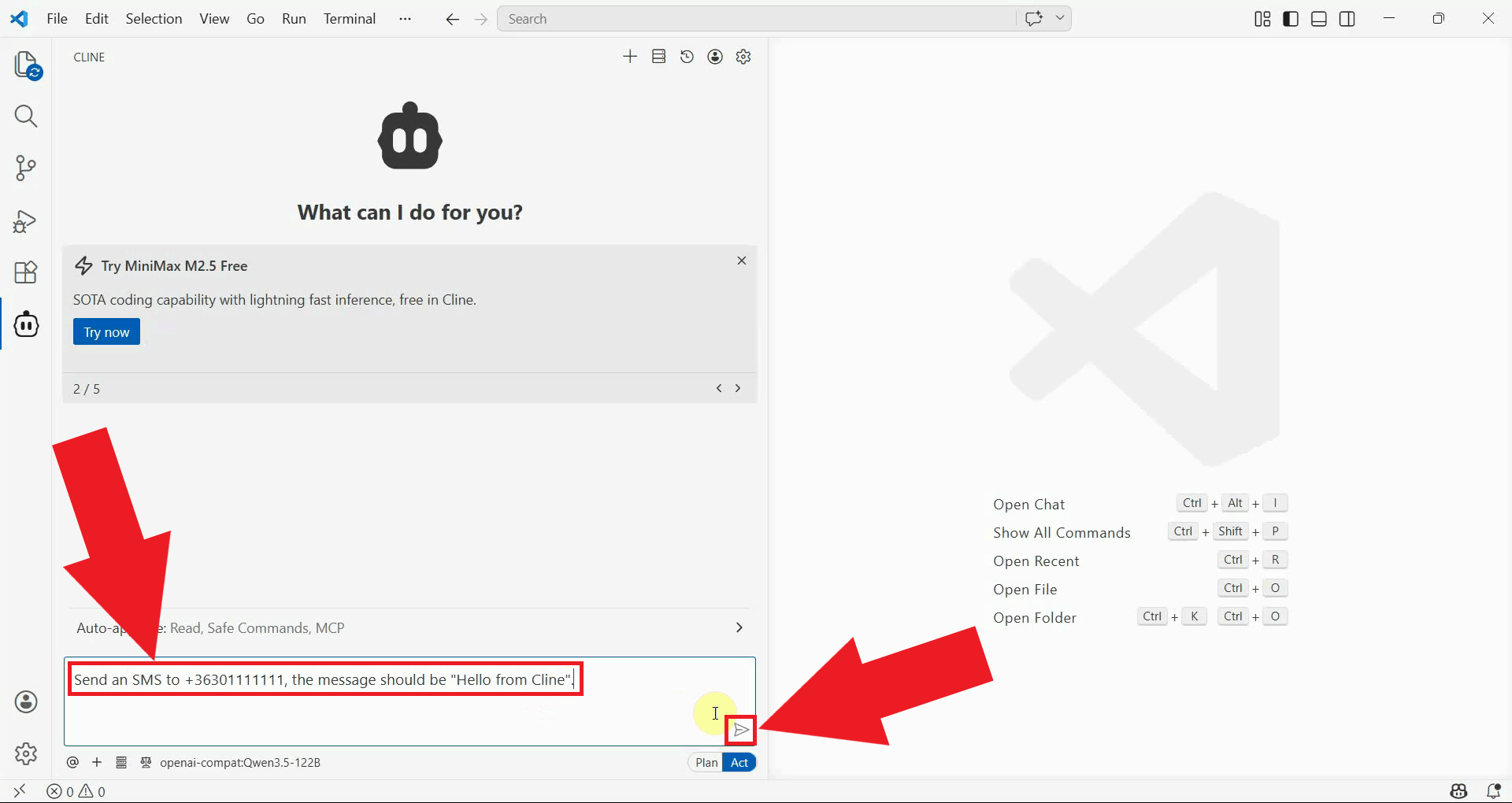Show the next announcement banner
The width and height of the screenshot is (1512, 803).
point(738,388)
